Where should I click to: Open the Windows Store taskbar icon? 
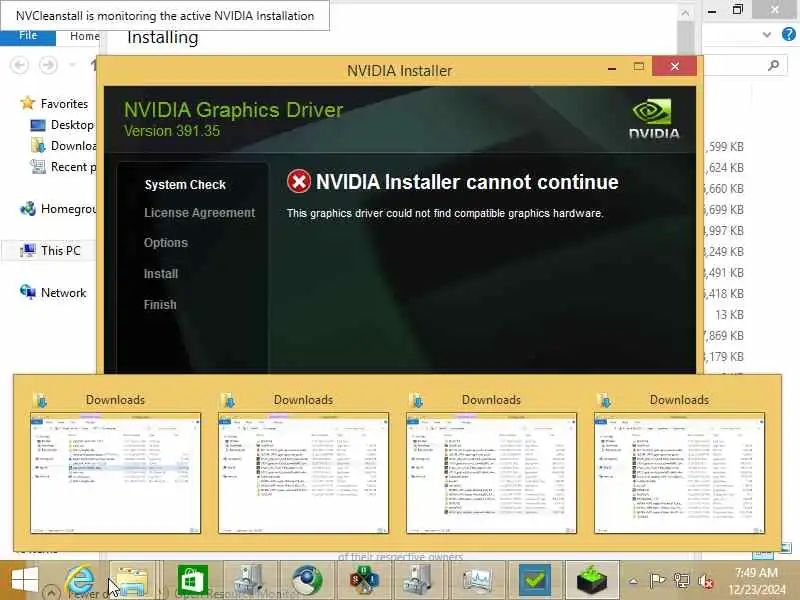(x=192, y=581)
